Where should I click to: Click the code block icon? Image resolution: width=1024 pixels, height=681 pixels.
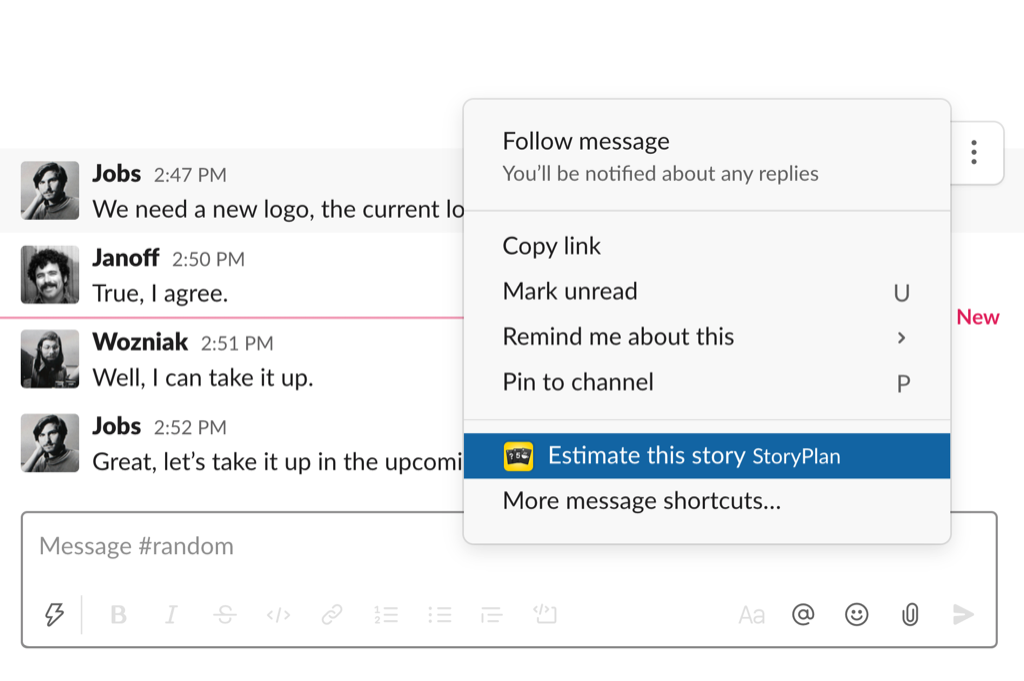coord(545,614)
